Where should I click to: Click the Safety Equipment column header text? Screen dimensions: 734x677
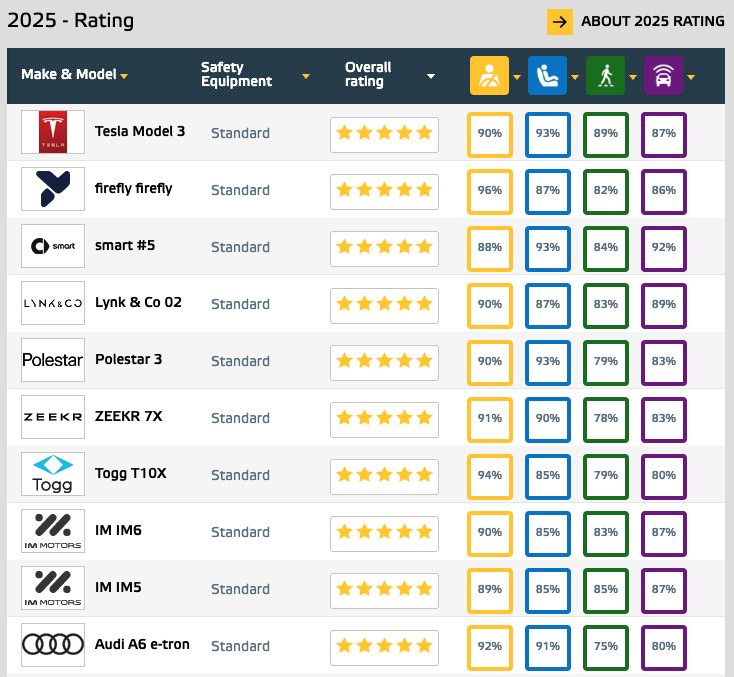(x=236, y=74)
